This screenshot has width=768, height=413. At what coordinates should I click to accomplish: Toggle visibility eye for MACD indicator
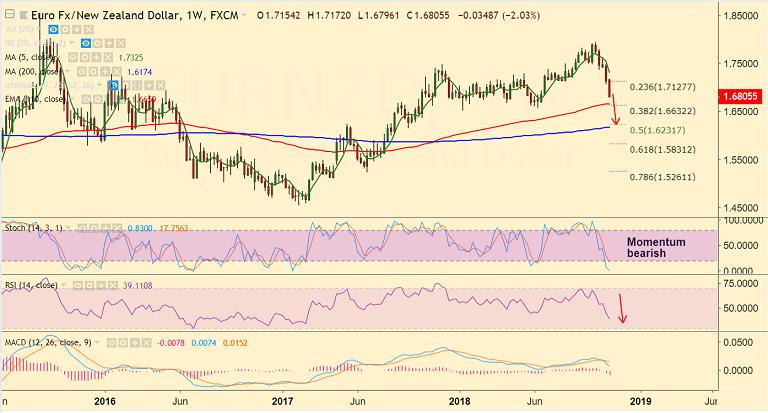coord(112,342)
